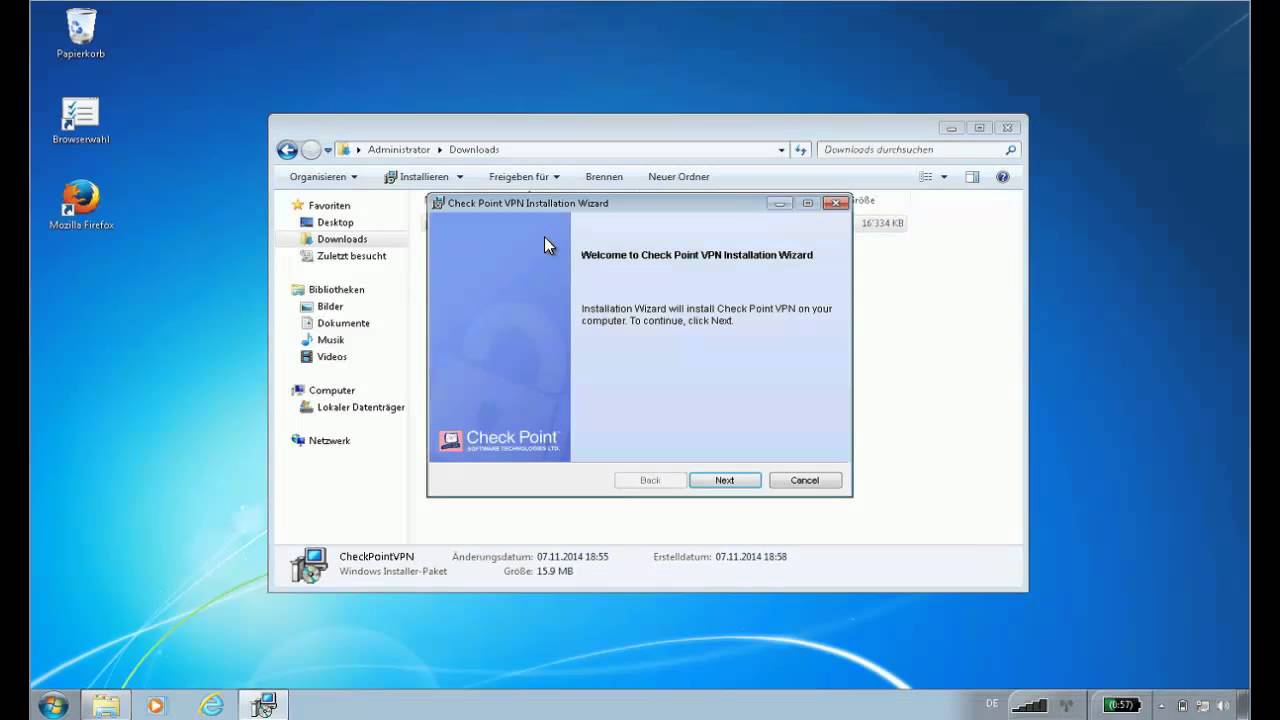
Task: Click the search magnifier icon
Action: click(1010, 150)
